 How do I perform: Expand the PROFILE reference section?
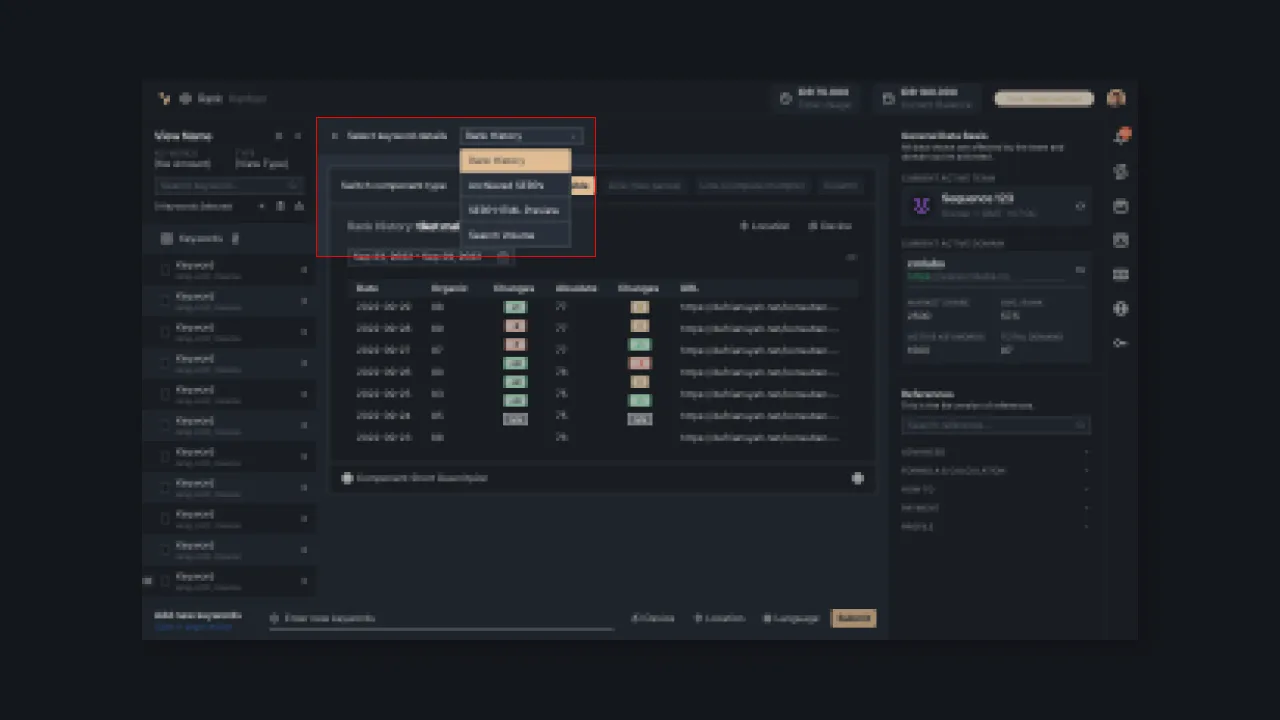995,527
